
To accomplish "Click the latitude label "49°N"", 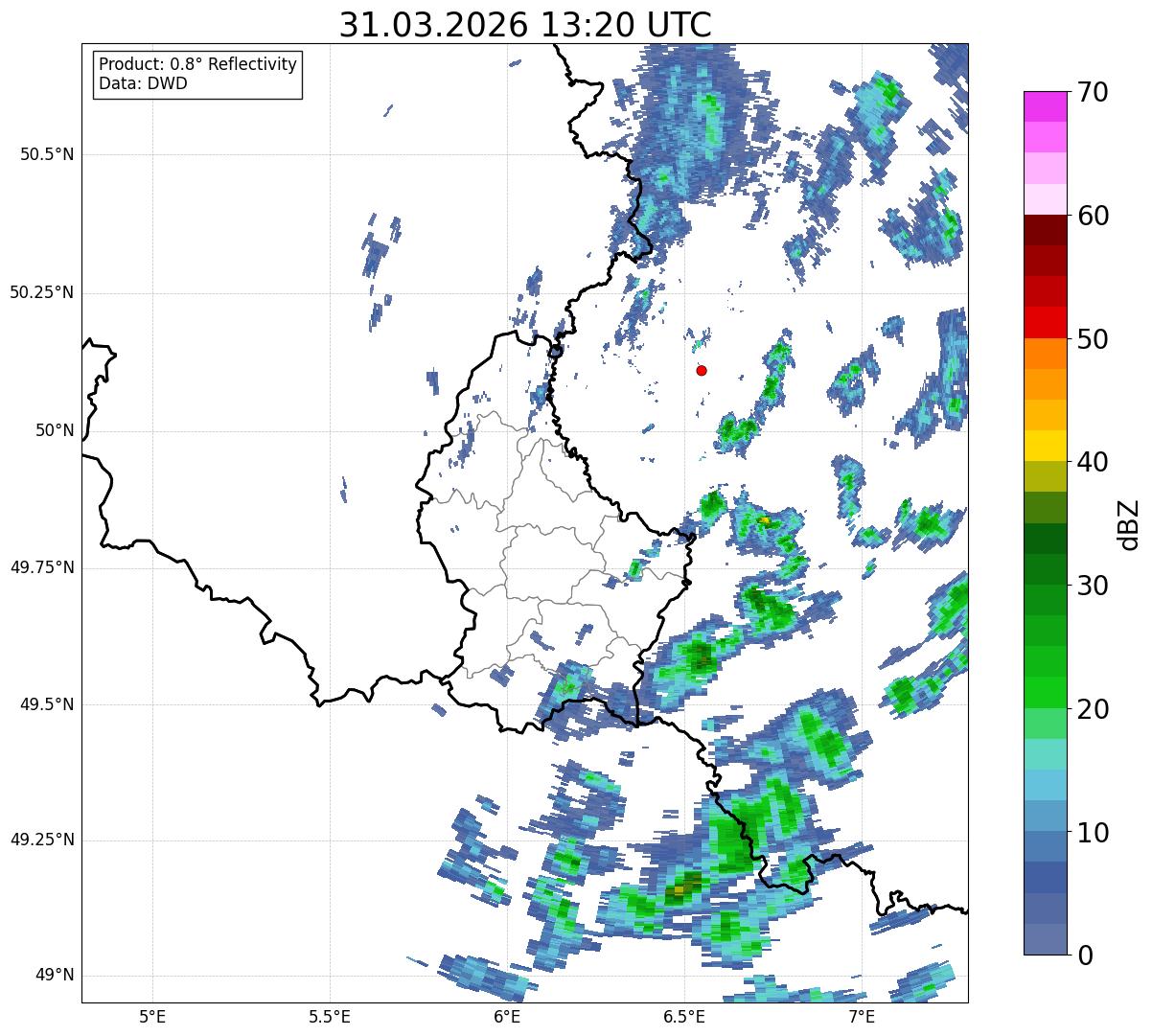I will (54, 975).
